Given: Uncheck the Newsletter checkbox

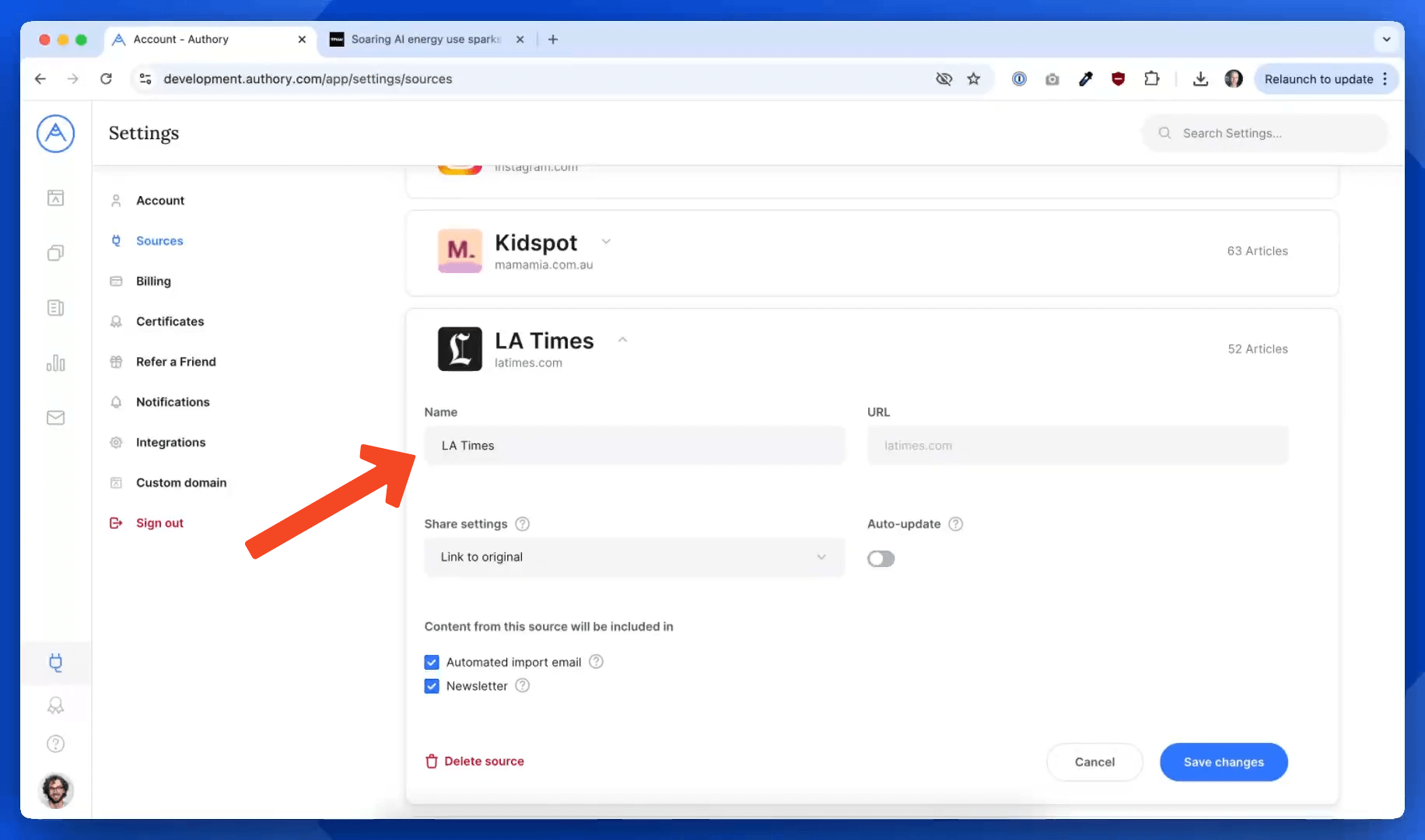Looking at the screenshot, I should pyautogui.click(x=432, y=686).
